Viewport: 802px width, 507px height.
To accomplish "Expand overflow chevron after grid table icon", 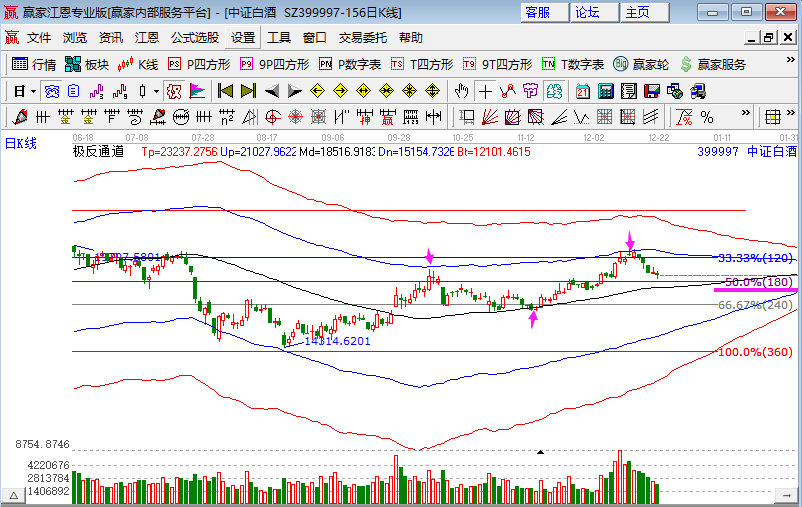I will [791, 113].
